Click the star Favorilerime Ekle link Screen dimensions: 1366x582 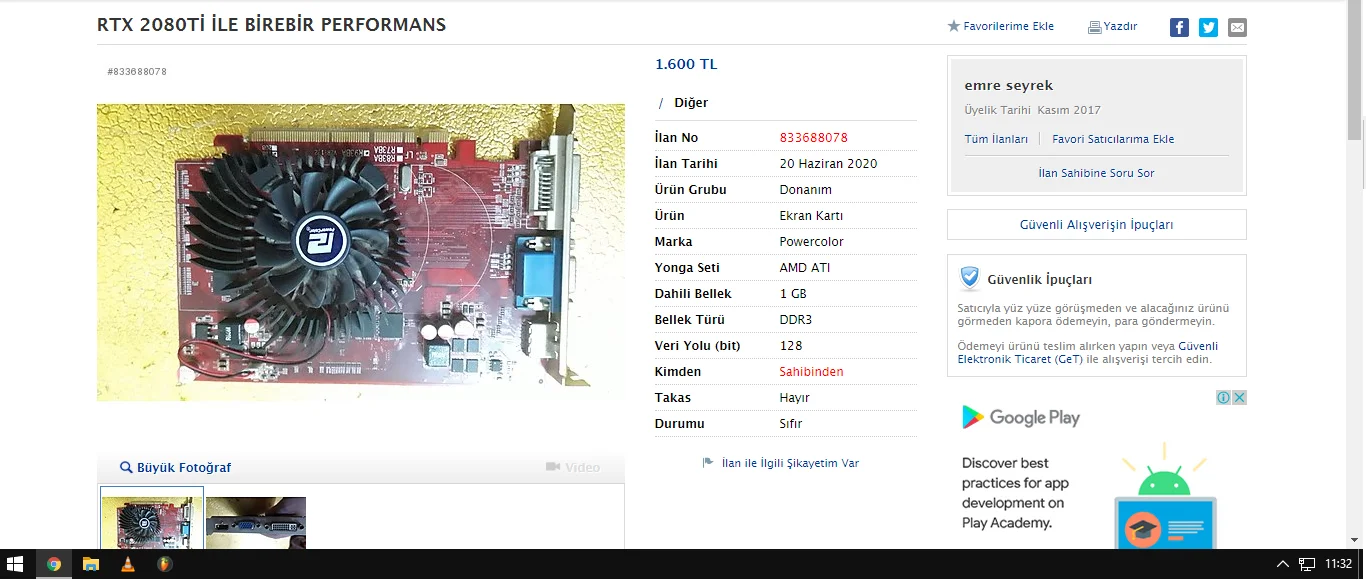point(1000,26)
